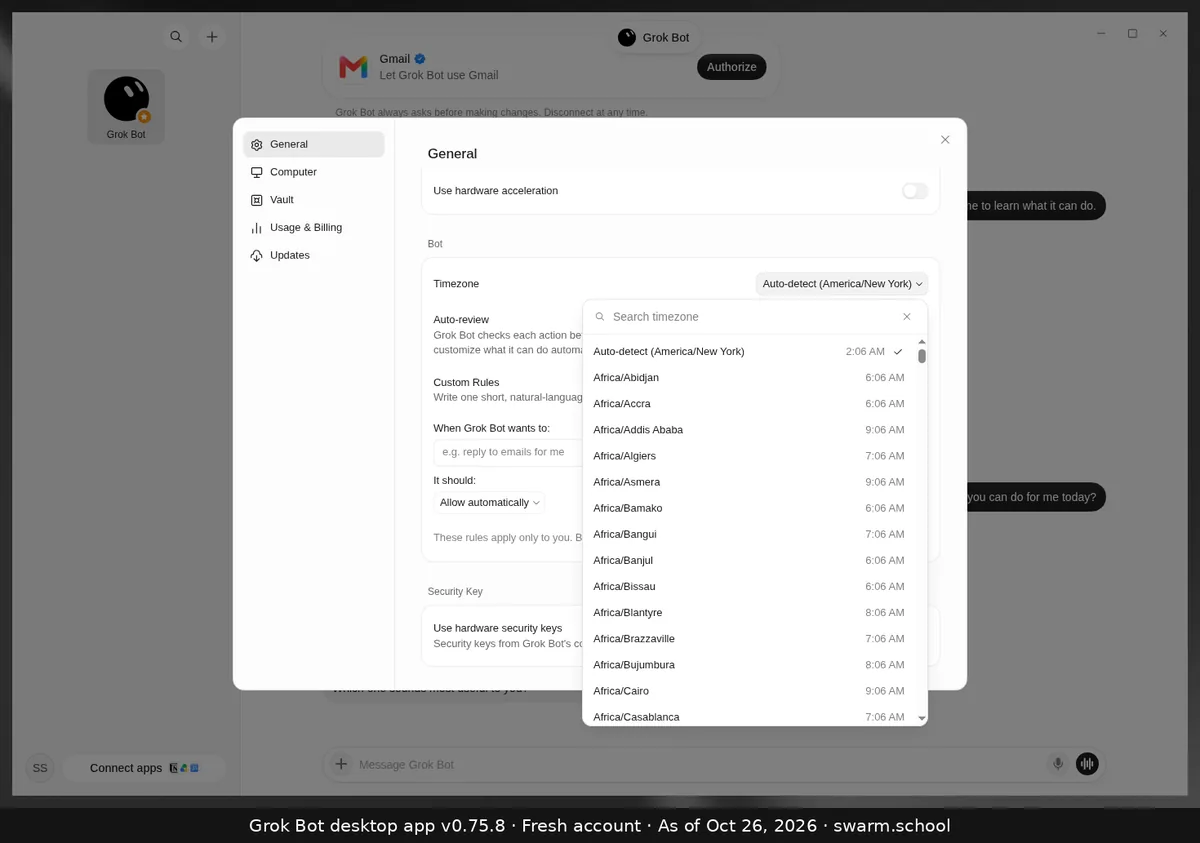This screenshot has width=1200, height=843.
Task: Select Africa/Brazzaville timezone
Action: [x=748, y=638]
